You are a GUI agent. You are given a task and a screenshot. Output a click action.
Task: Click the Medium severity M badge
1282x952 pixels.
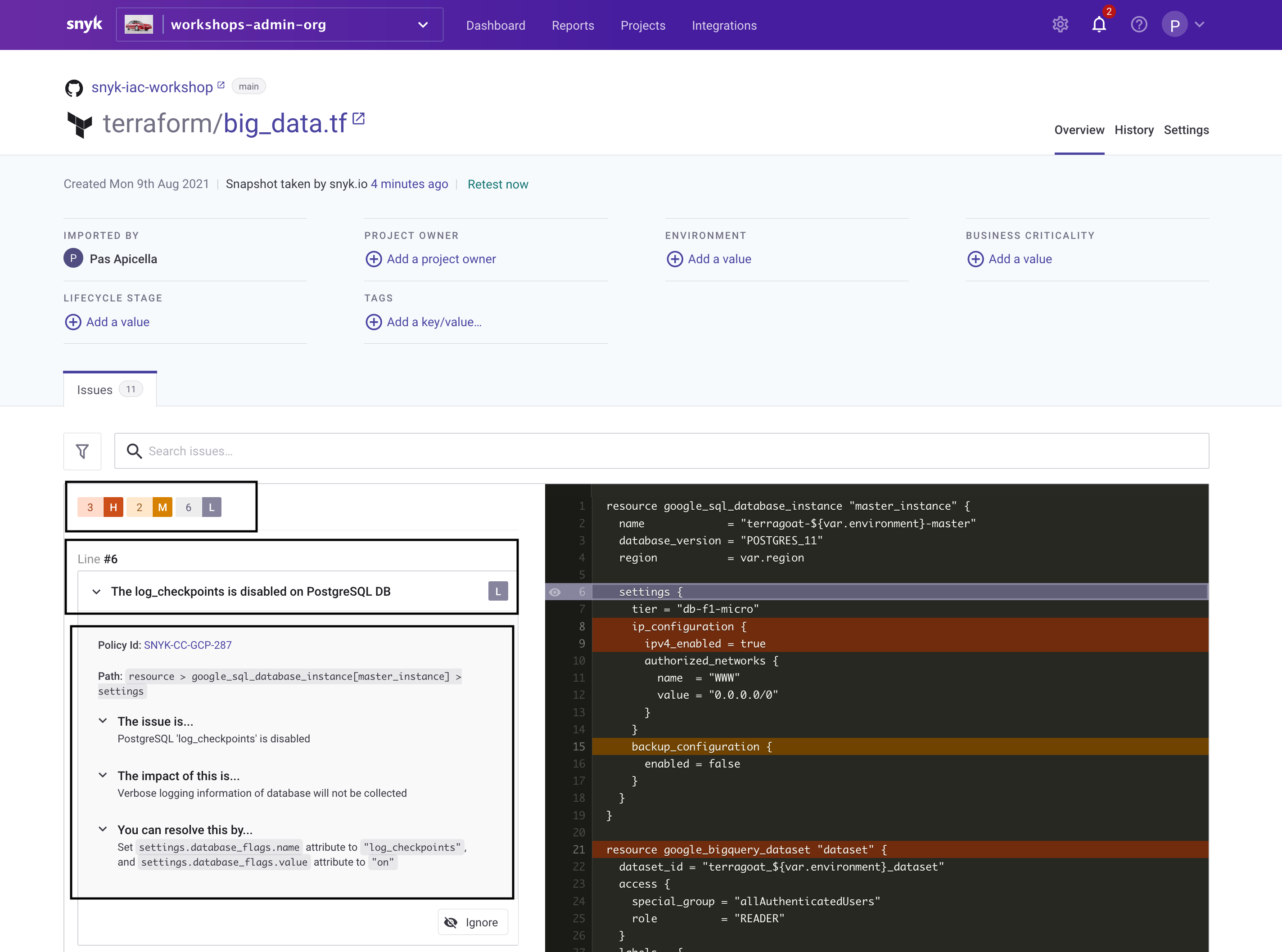(x=163, y=507)
